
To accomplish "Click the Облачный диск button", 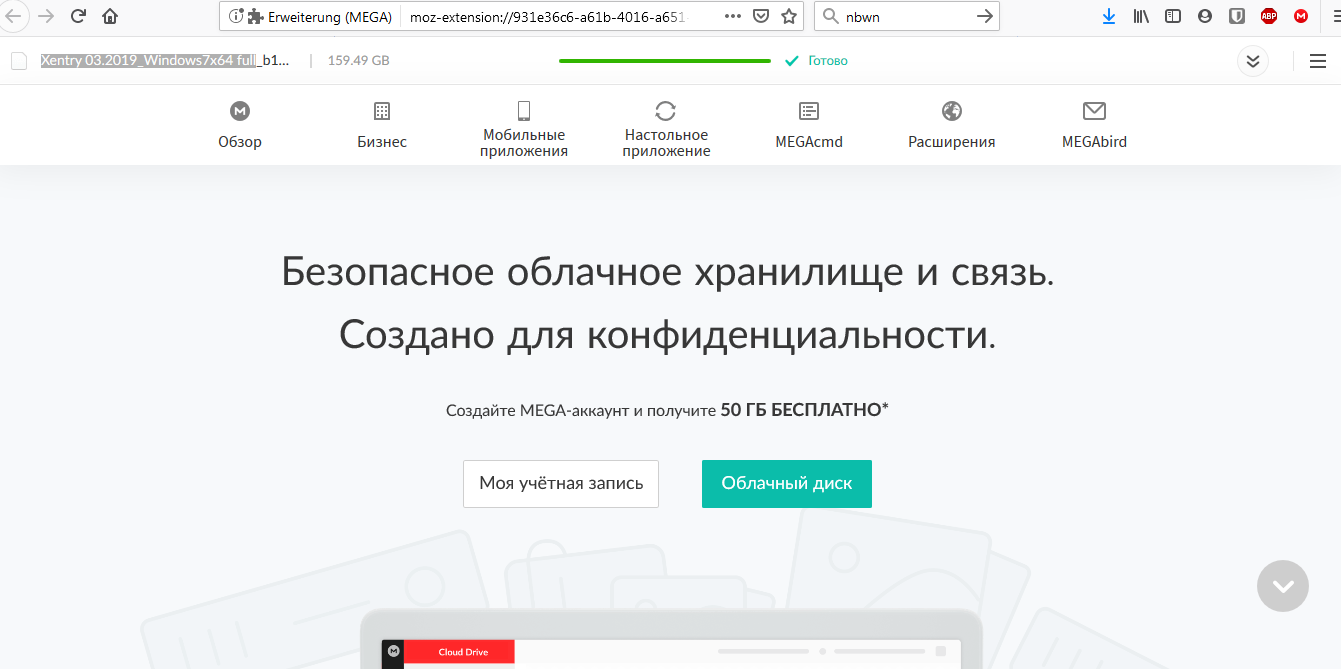I will [x=787, y=484].
